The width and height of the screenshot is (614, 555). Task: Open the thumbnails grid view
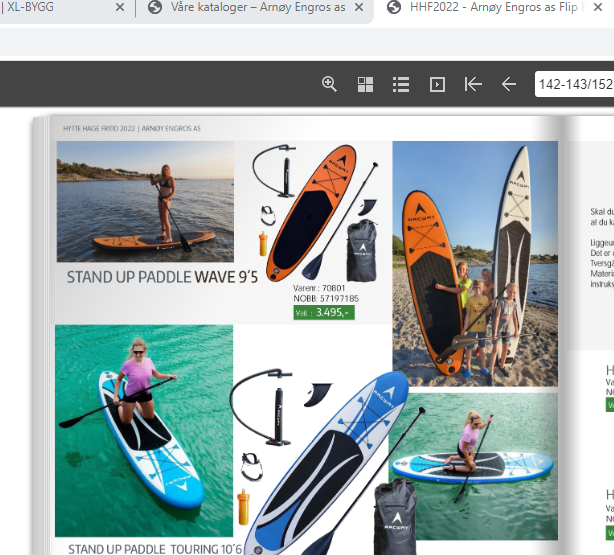(365, 84)
